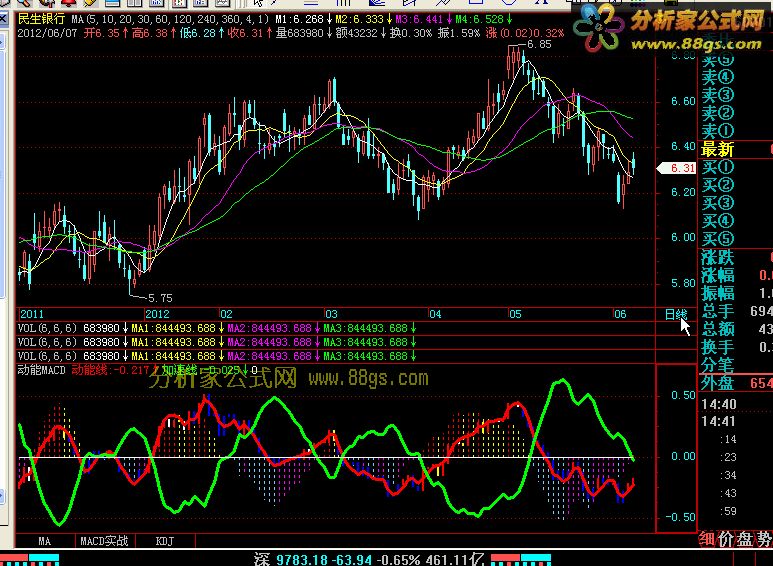This screenshot has height=566, width=773.
Task: Click the 6.60 price axis label
Action: pos(683,102)
